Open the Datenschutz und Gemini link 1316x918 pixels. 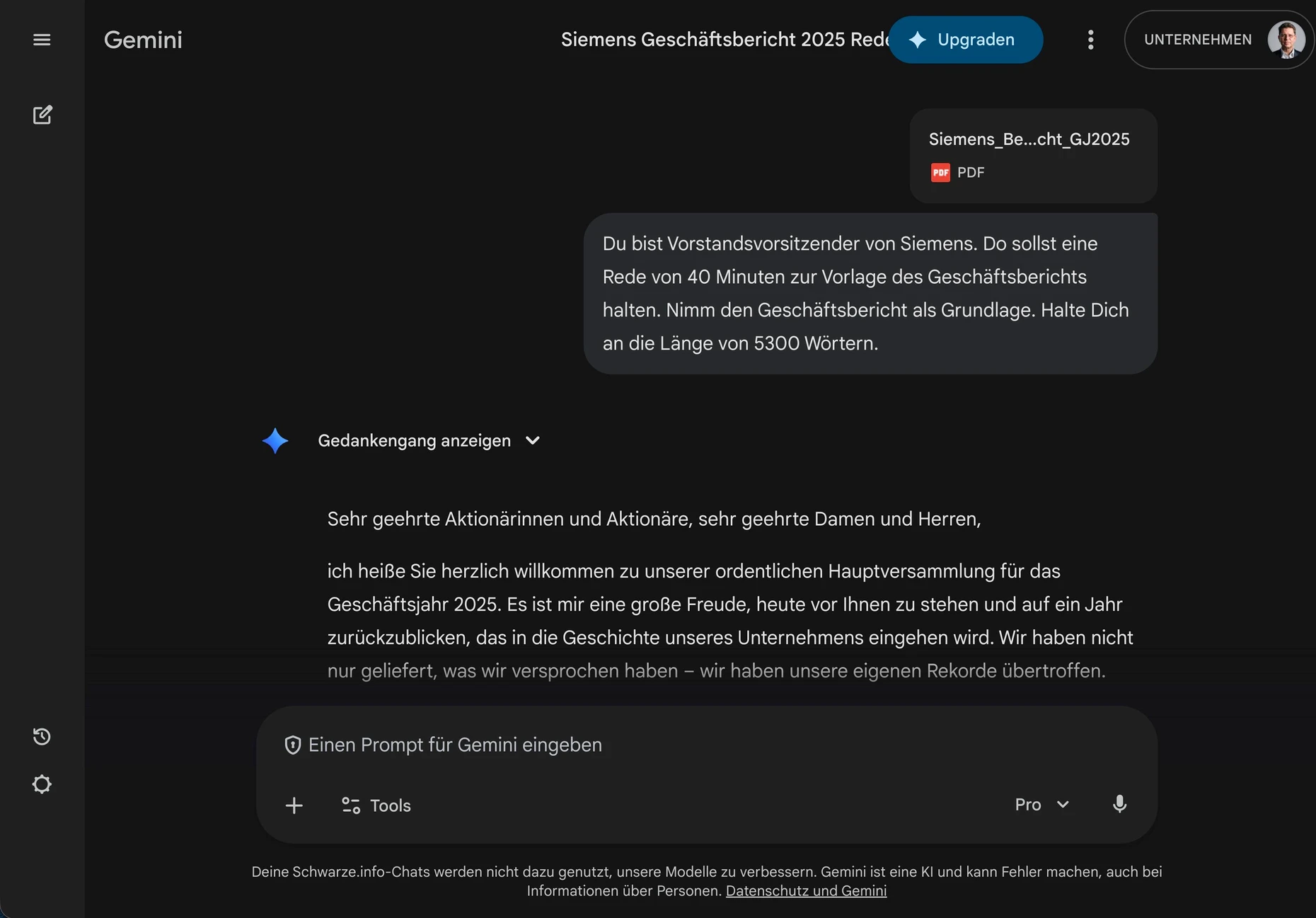pos(806,890)
